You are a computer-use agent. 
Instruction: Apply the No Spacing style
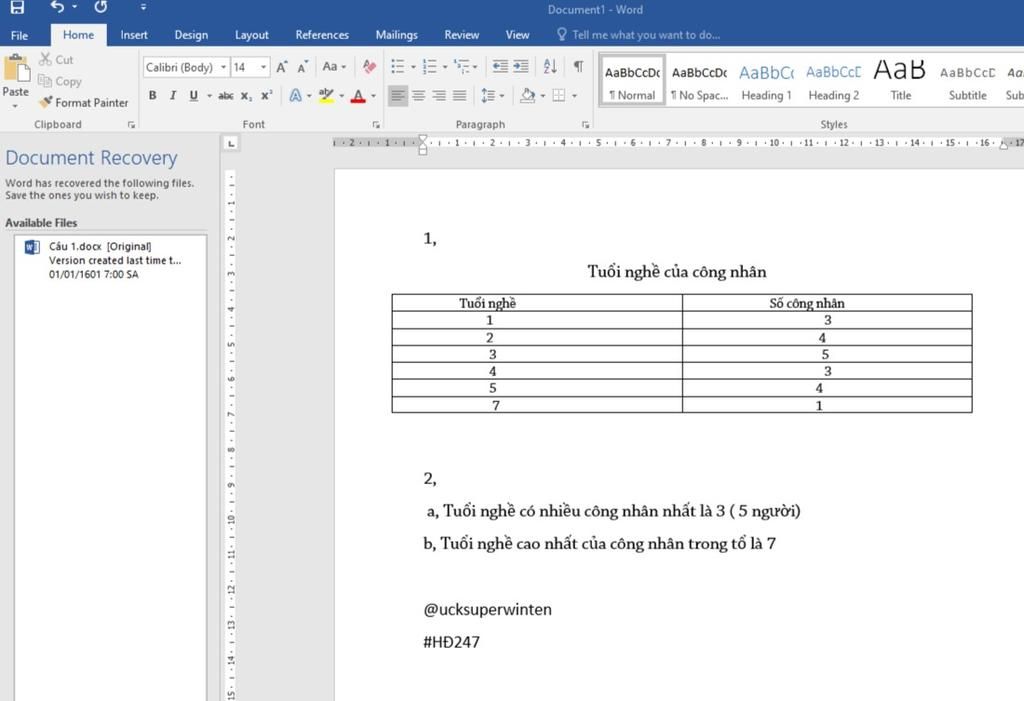699,81
